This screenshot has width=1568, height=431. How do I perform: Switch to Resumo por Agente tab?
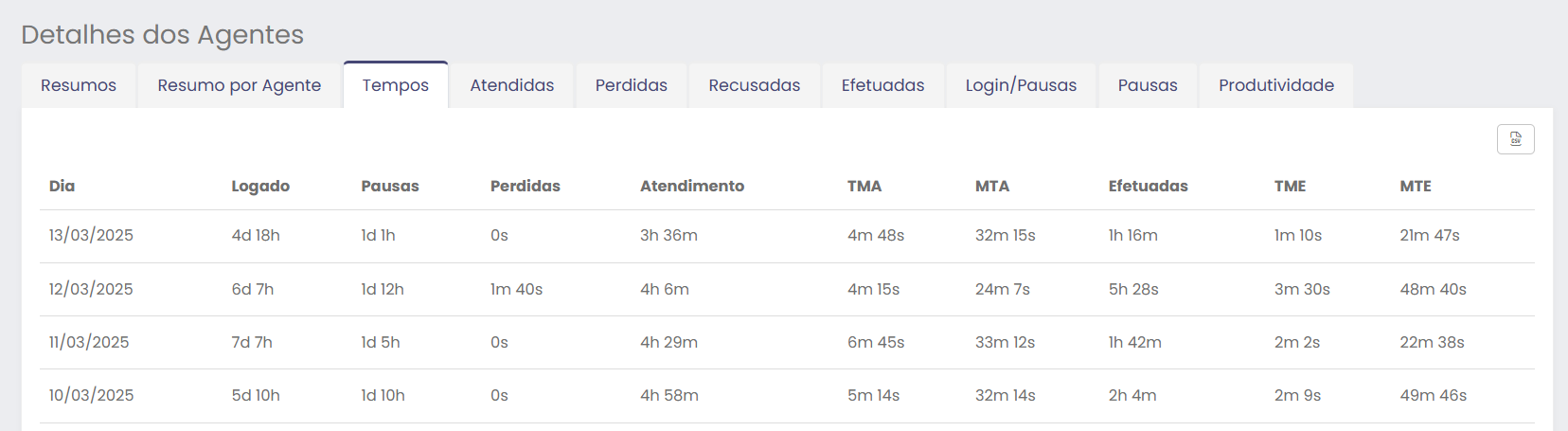click(x=240, y=85)
